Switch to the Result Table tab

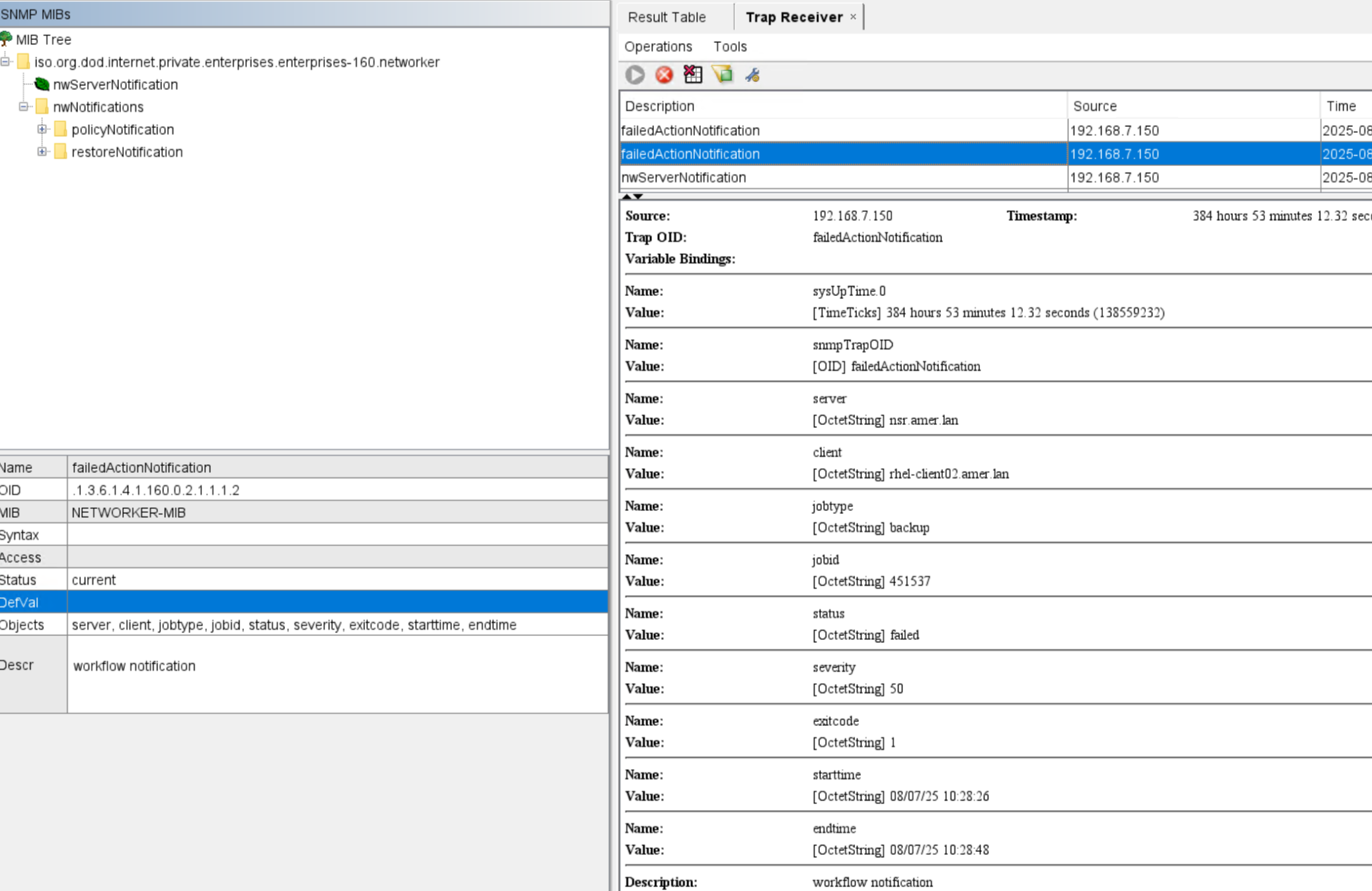[x=667, y=17]
